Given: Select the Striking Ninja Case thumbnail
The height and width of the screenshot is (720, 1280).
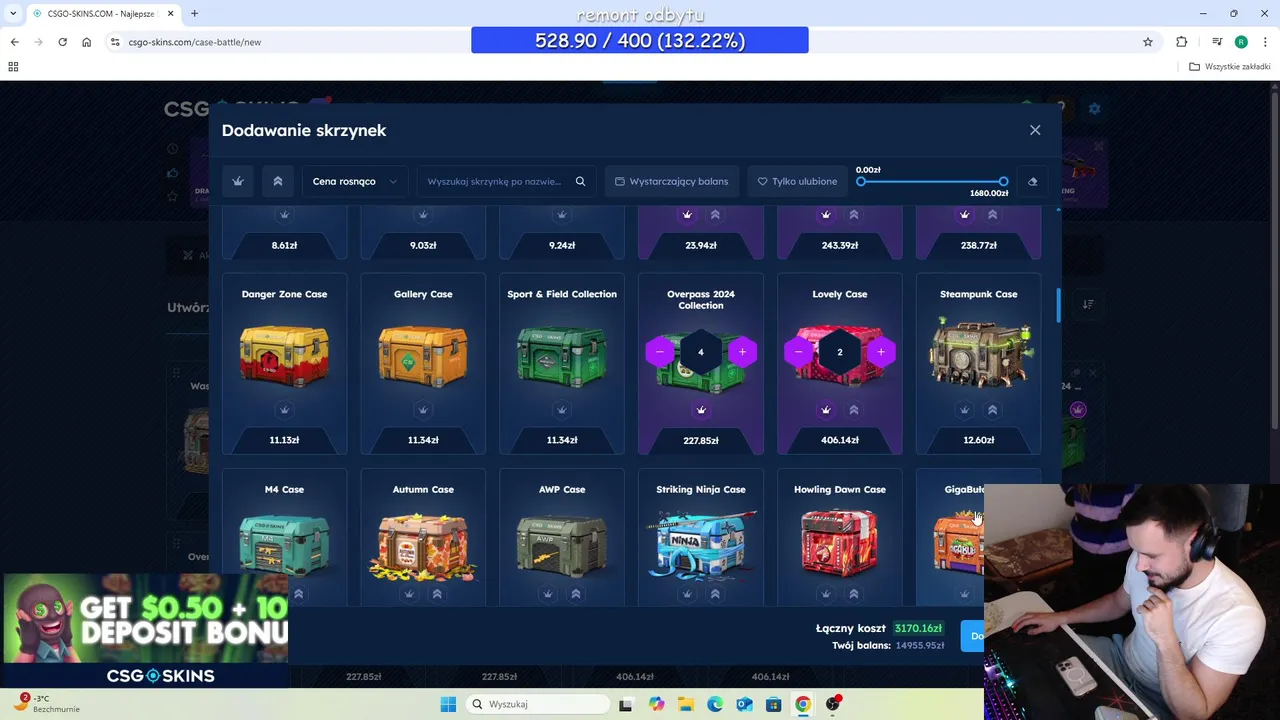Looking at the screenshot, I should pos(701,543).
